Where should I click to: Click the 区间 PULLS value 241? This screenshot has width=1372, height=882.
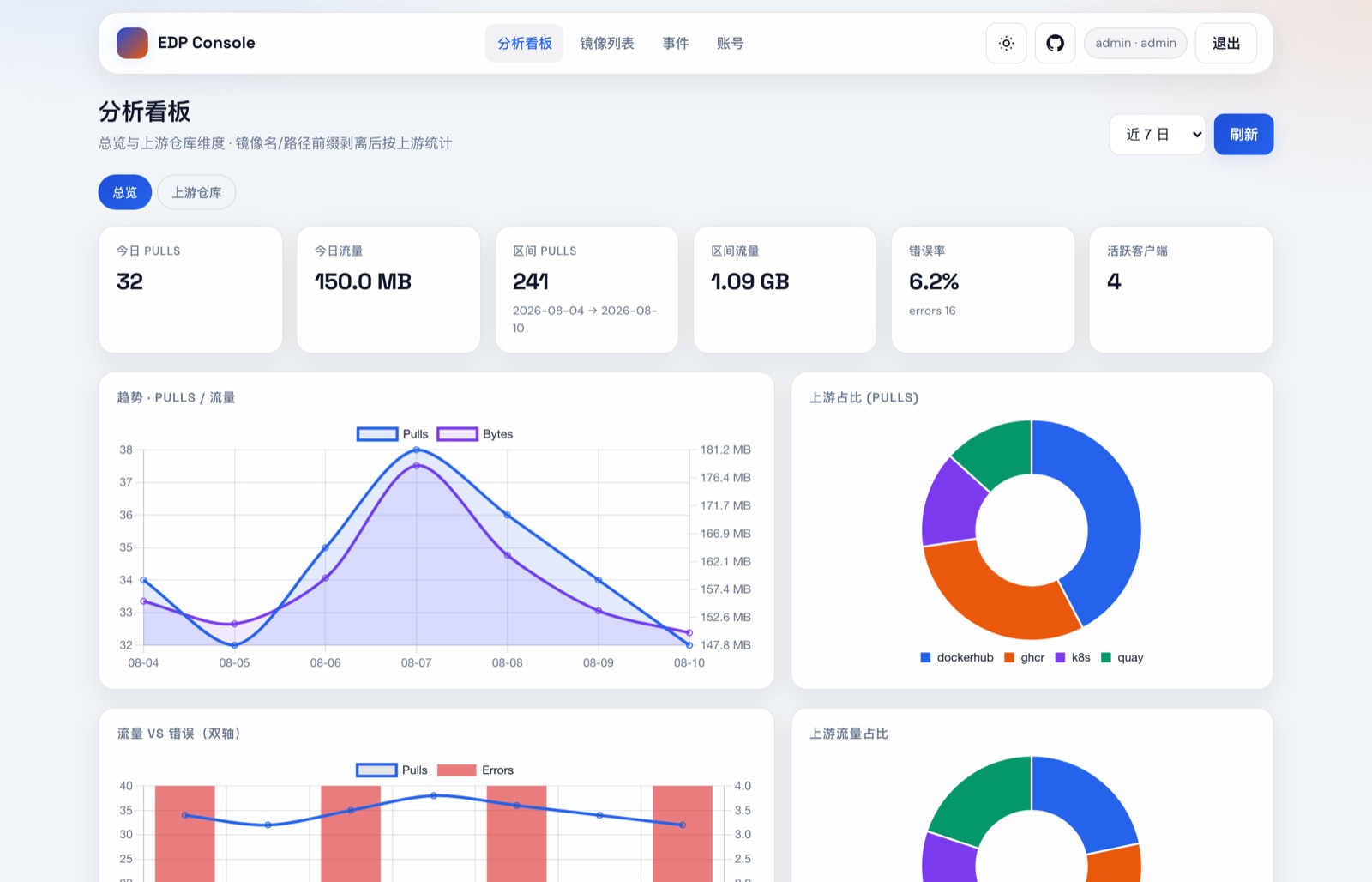531,281
